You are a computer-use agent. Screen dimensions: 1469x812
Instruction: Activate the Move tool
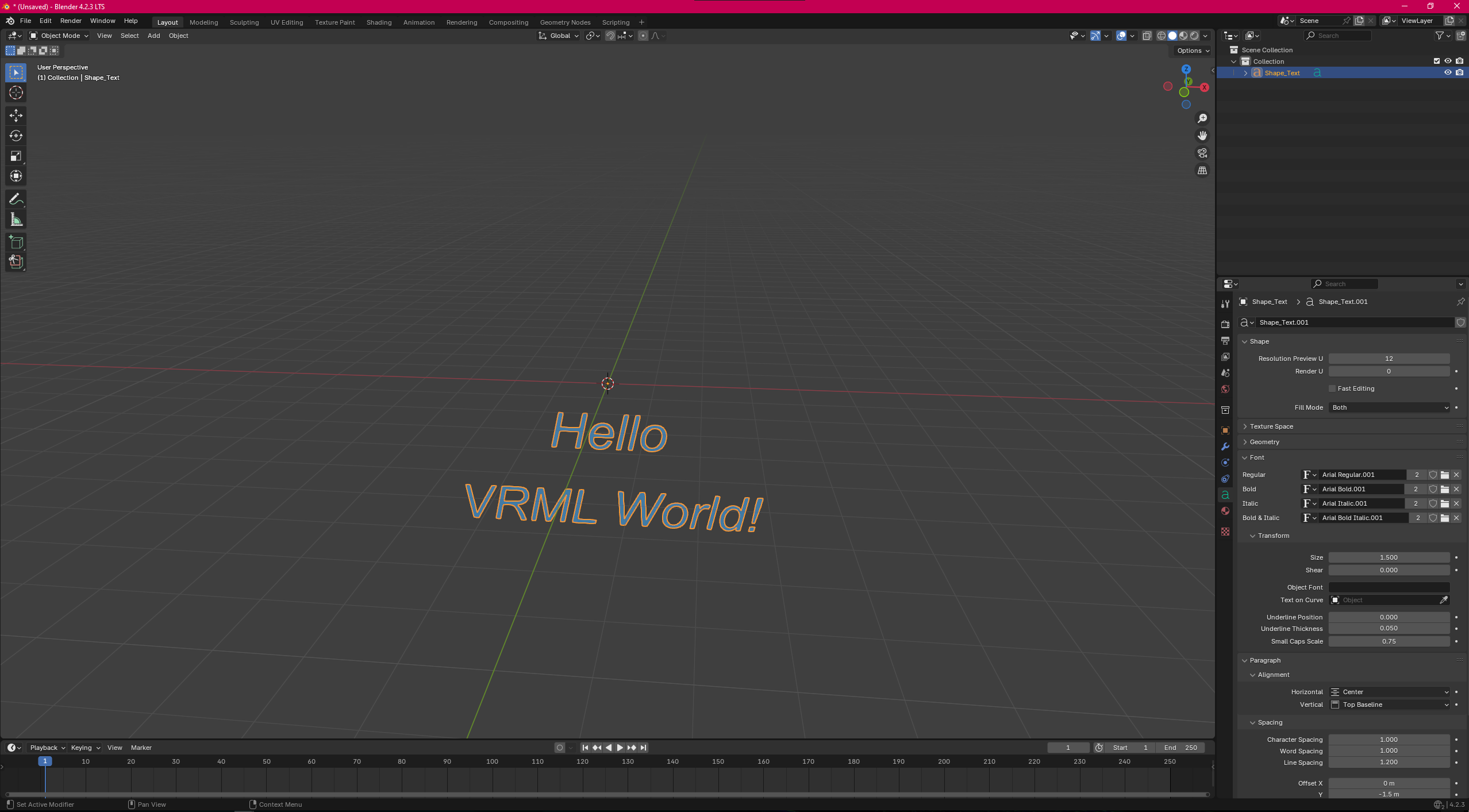[16, 116]
